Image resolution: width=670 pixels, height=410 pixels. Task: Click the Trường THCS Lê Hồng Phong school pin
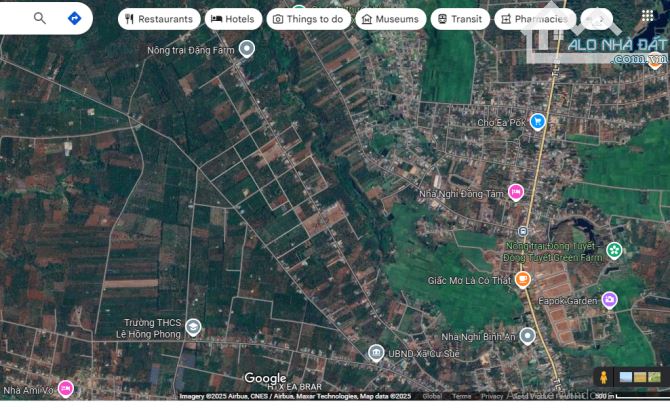click(x=193, y=327)
